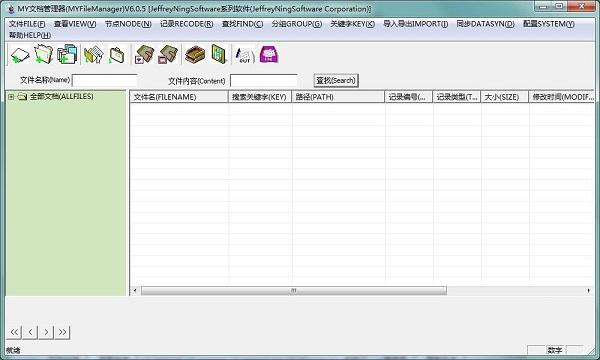Click the add-multiple-documents stacked pages icon

point(67,54)
